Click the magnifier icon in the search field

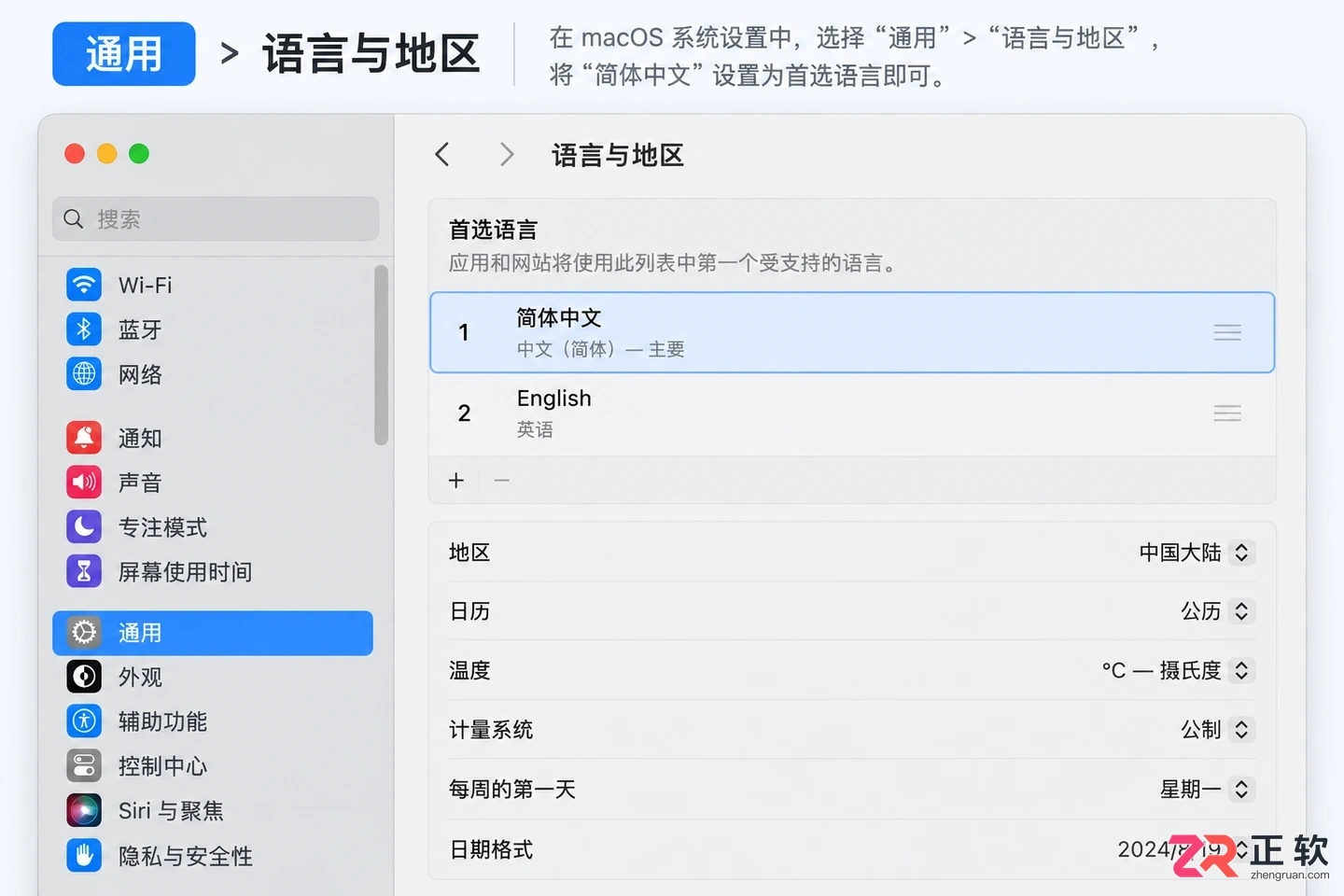tap(74, 219)
